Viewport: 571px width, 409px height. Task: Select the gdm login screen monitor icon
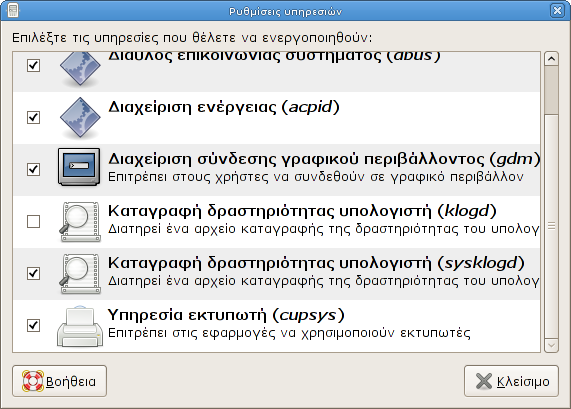(79, 167)
